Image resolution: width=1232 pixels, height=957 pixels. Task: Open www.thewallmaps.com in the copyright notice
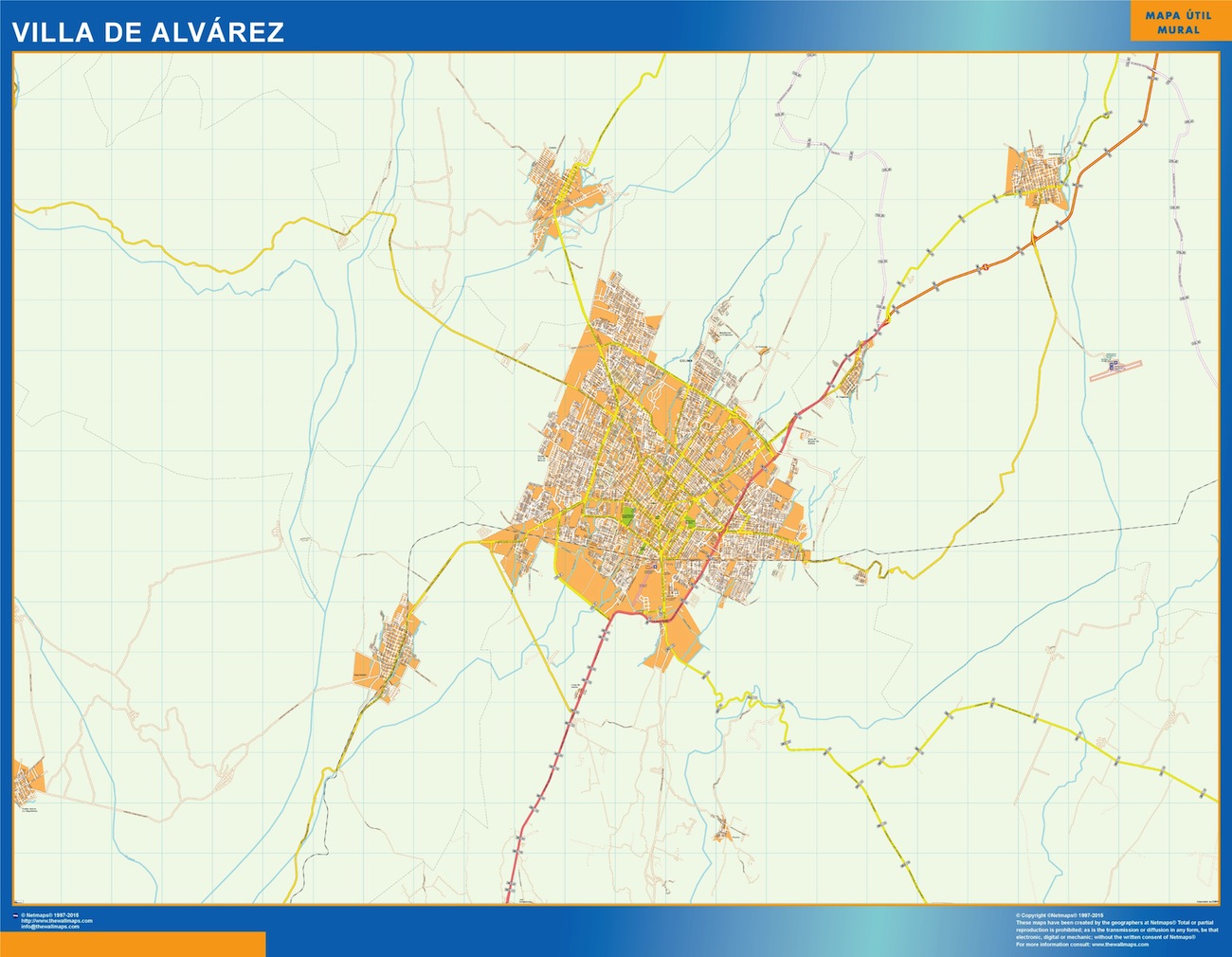tap(1123, 944)
